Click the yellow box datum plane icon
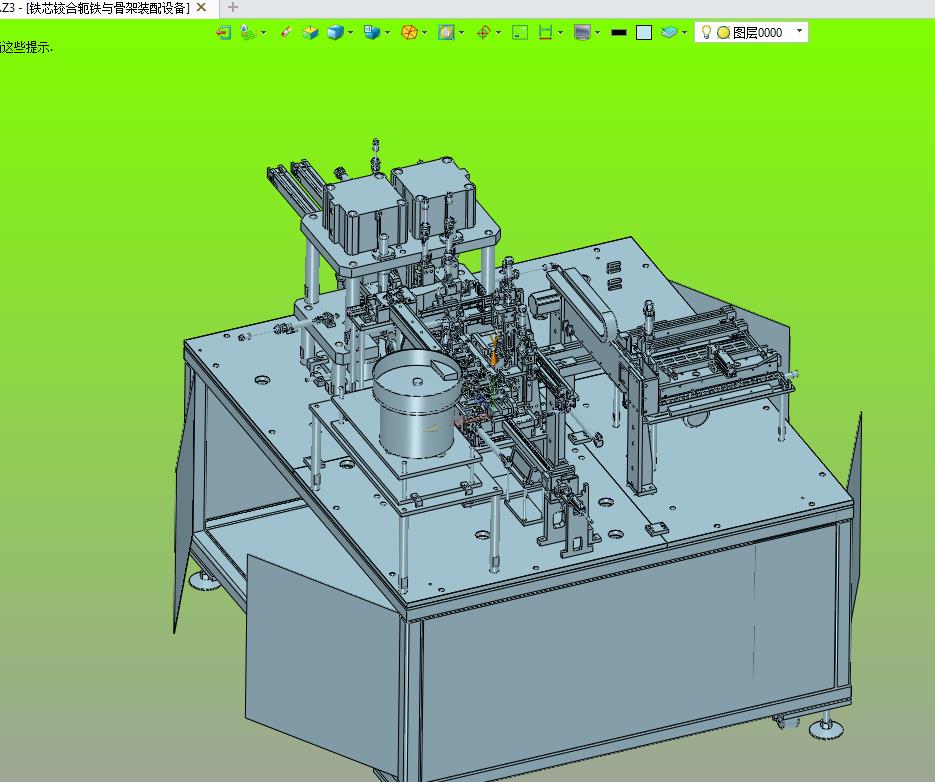 point(311,32)
